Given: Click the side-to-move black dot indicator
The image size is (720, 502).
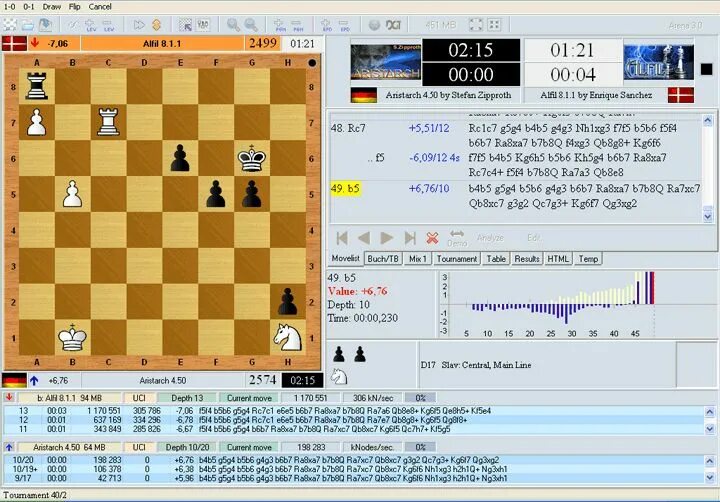Looking at the screenshot, I should pyautogui.click(x=312, y=63).
